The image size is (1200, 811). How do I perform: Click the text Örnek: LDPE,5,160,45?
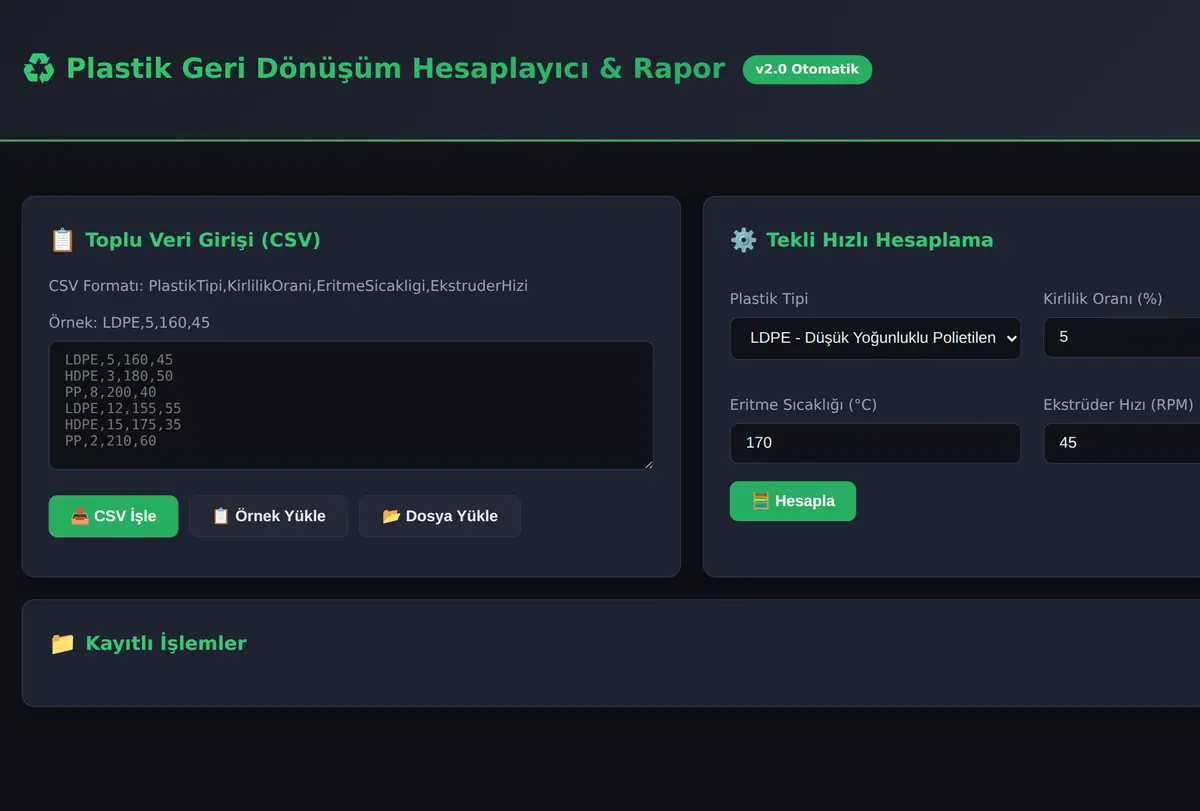(129, 323)
